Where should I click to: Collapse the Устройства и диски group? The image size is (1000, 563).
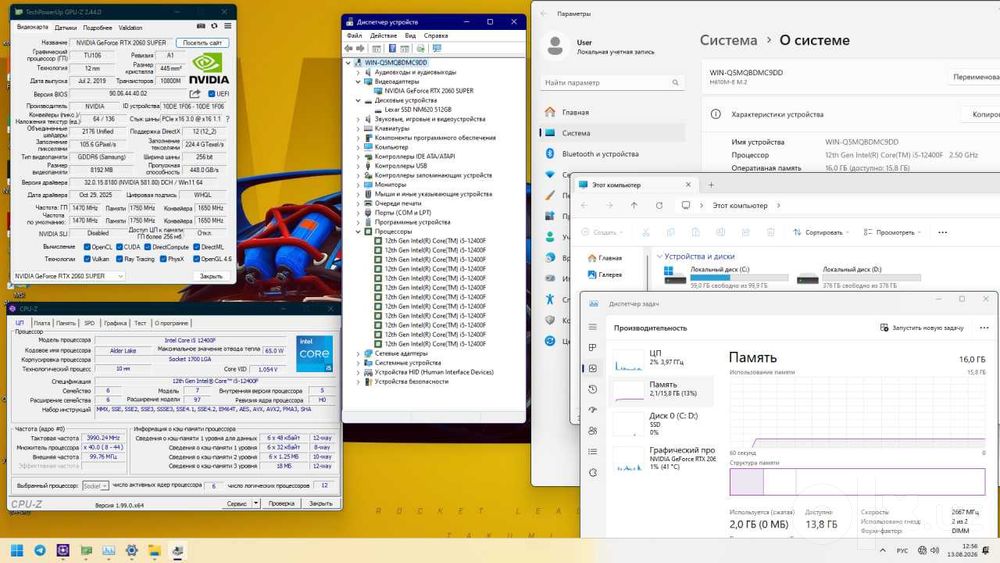tap(659, 256)
